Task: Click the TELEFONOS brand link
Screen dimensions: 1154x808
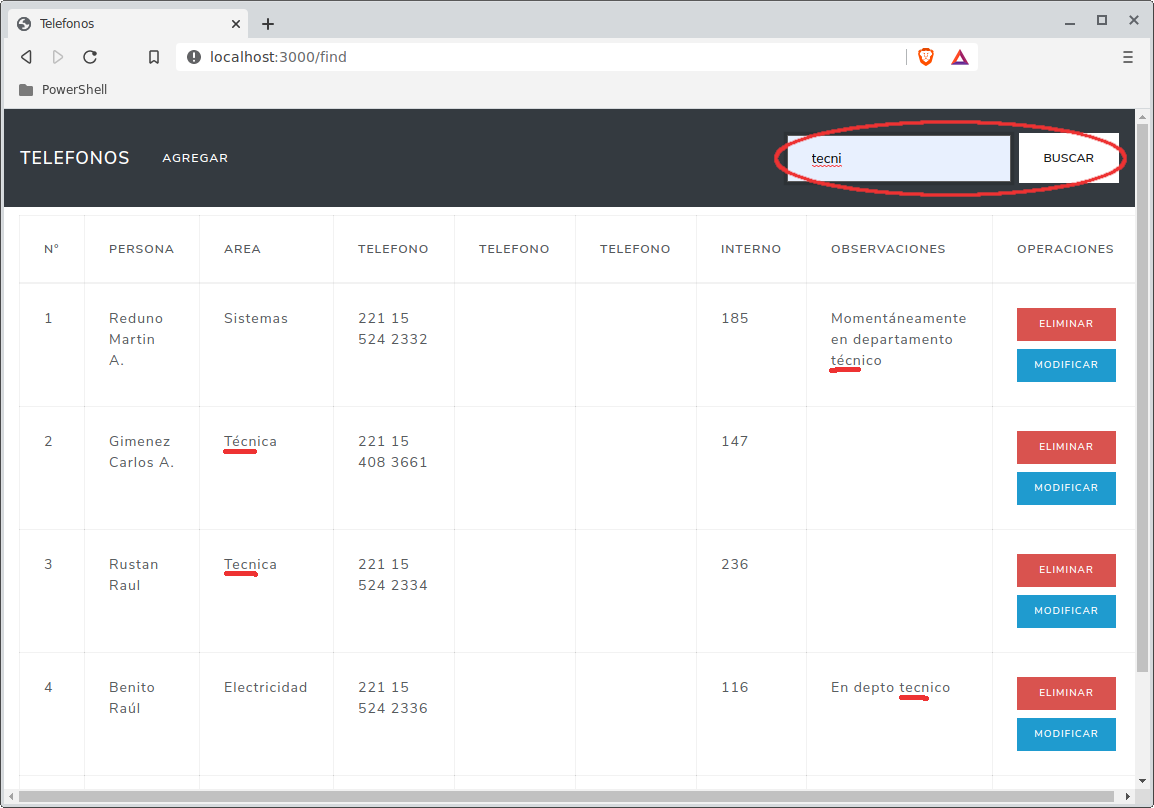Action: (75, 158)
